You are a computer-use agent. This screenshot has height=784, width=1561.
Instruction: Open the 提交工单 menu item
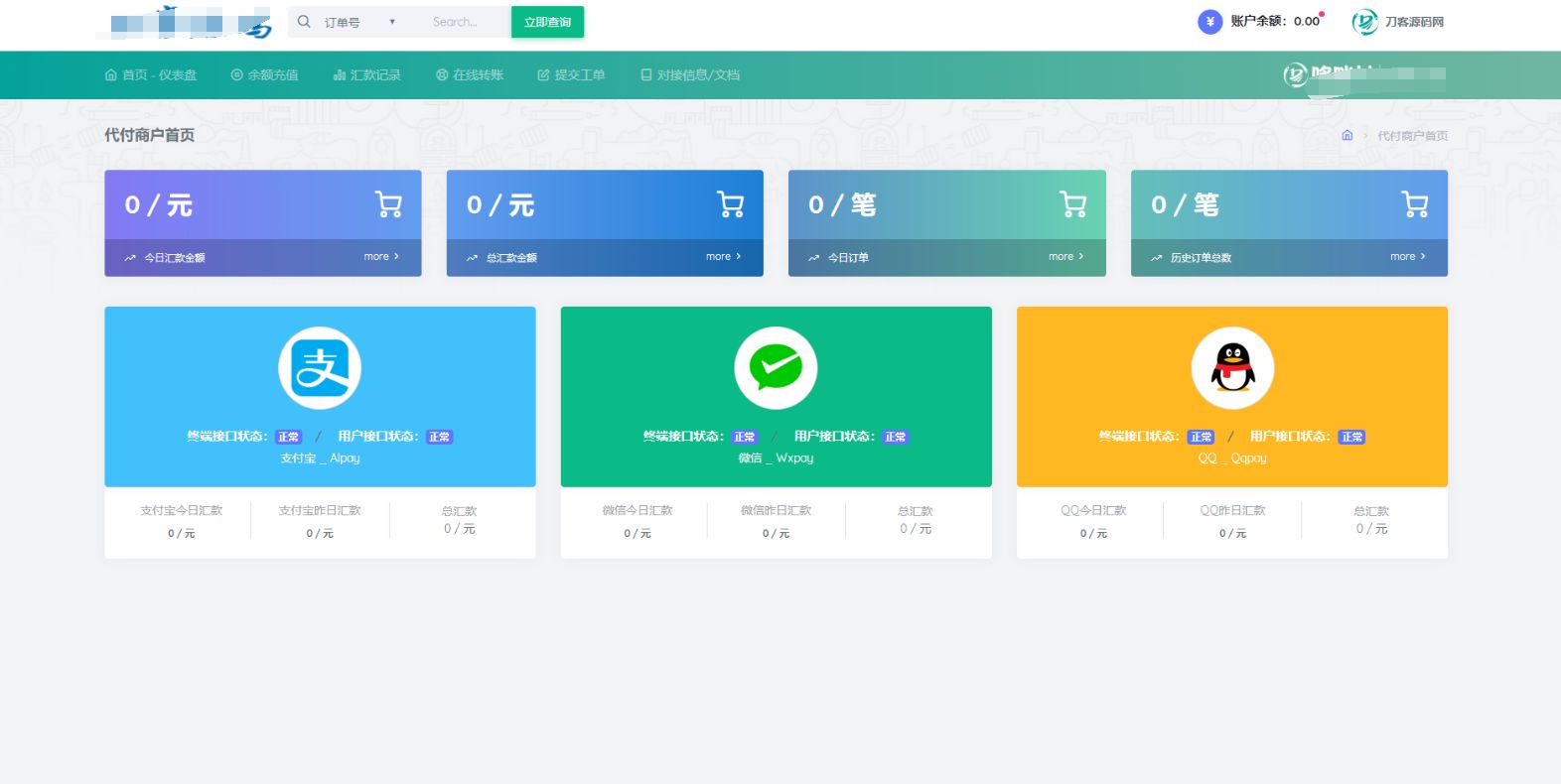pos(571,75)
